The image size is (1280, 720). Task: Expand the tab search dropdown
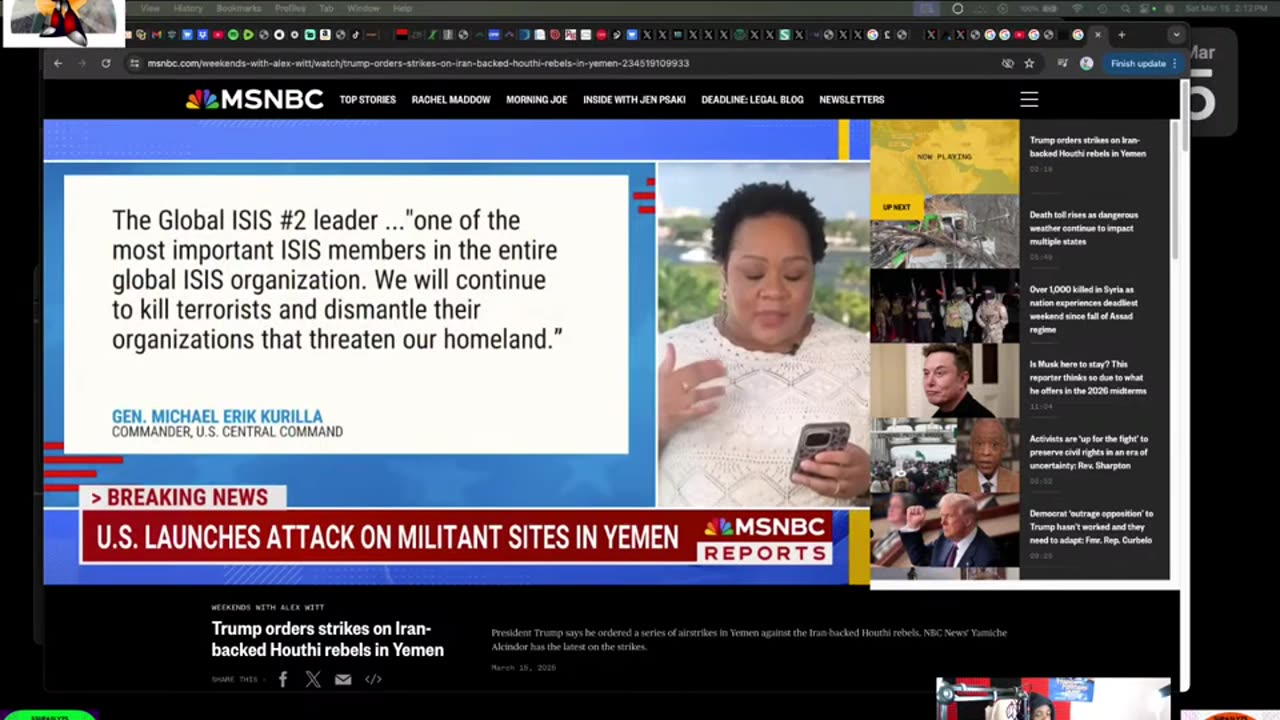[1176, 35]
